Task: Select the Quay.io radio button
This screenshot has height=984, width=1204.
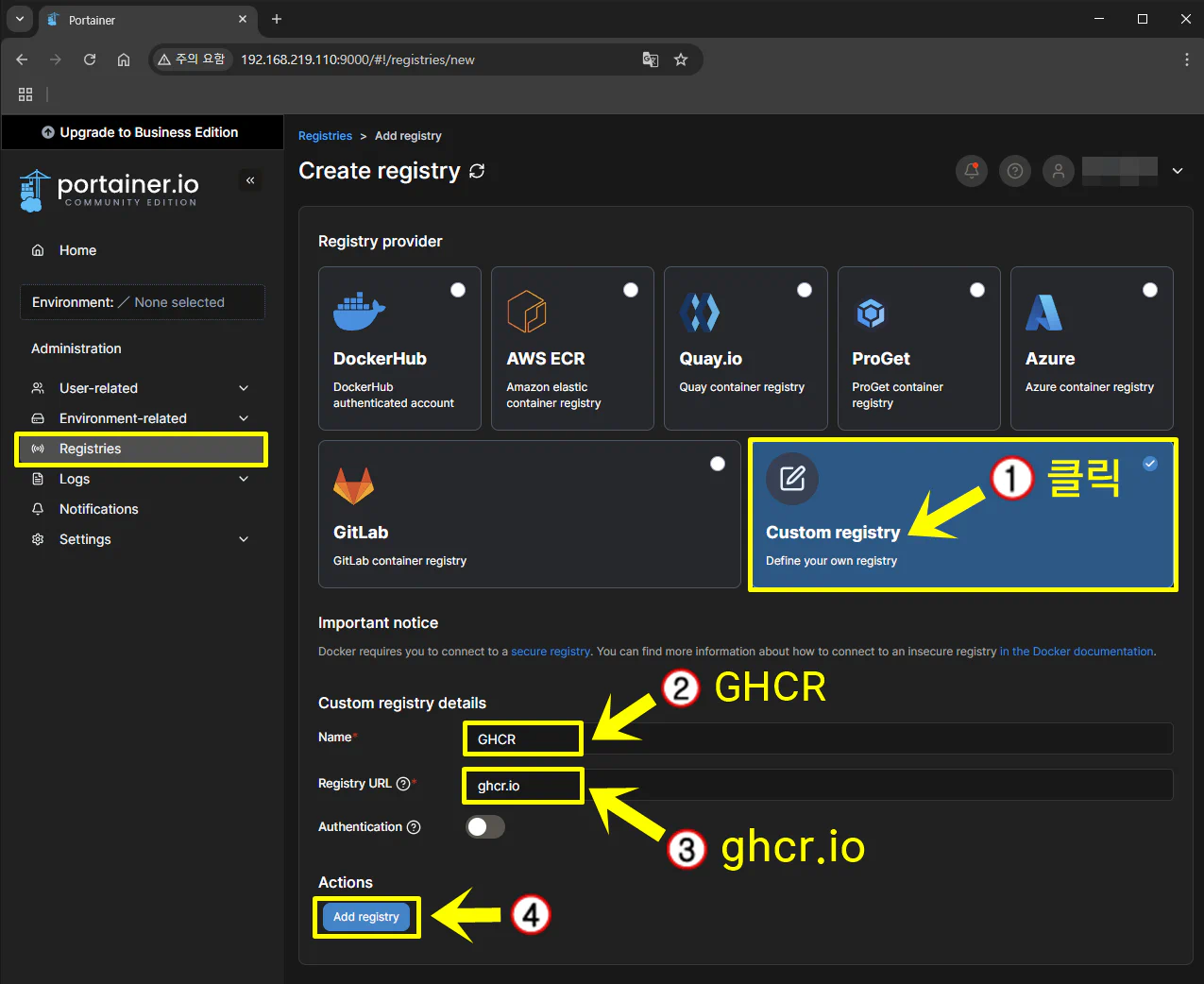Action: pyautogui.click(x=805, y=290)
